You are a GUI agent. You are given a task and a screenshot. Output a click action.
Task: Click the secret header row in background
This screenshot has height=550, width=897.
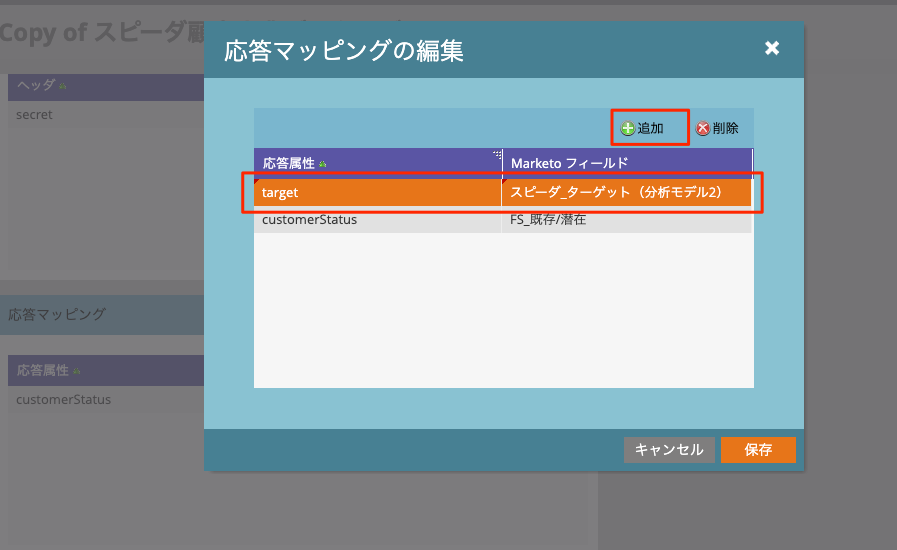(35, 114)
